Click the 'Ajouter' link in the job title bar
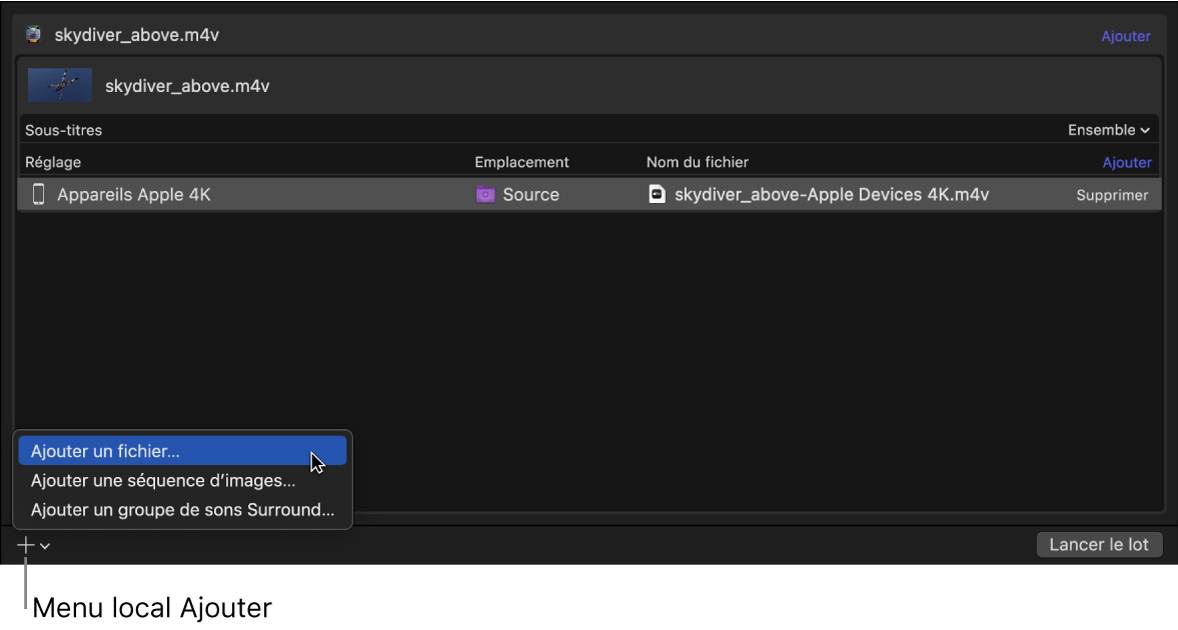 1125,36
